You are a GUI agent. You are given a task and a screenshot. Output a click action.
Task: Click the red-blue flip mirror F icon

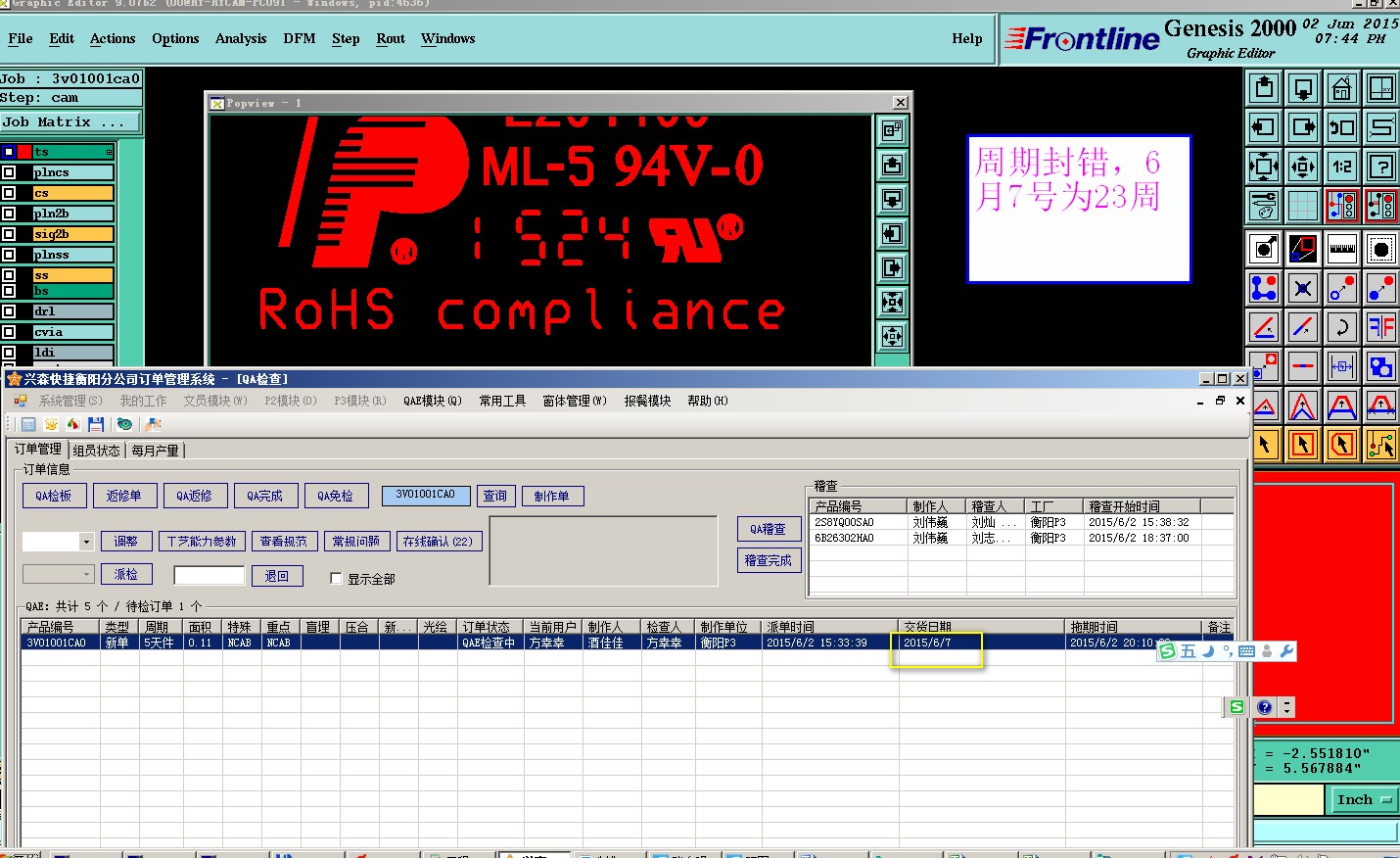coord(1381,327)
